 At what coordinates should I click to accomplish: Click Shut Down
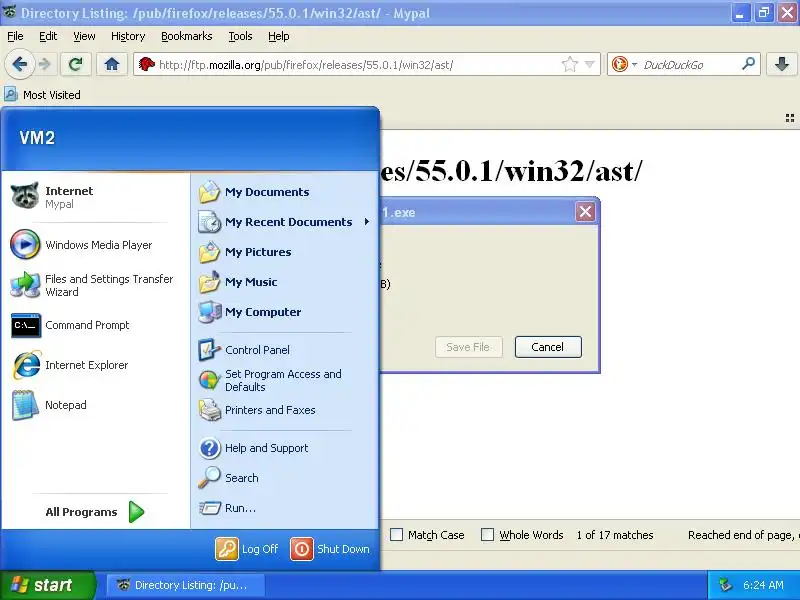tap(330, 549)
